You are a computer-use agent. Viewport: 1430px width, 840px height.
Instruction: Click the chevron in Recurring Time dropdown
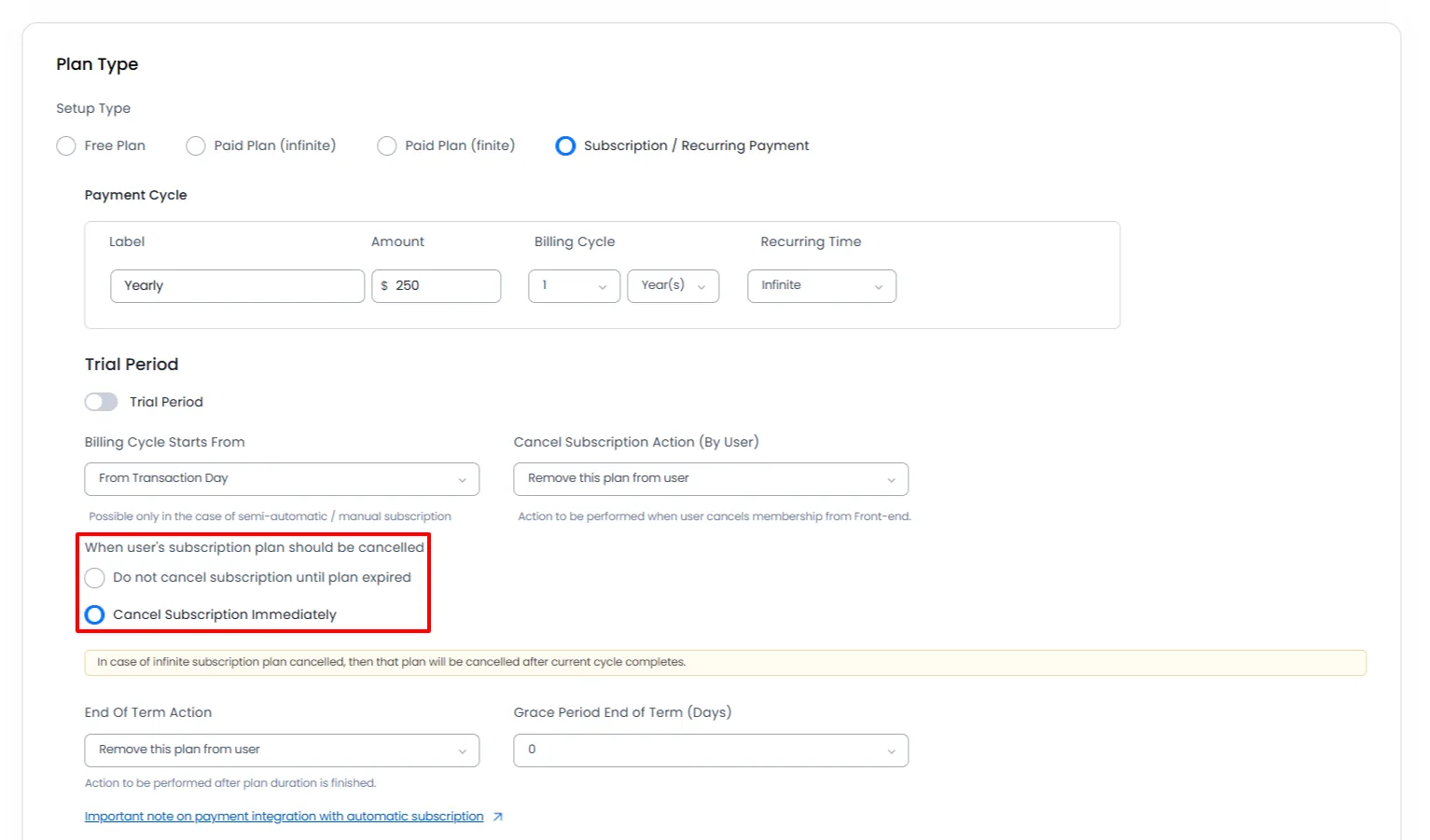(x=878, y=287)
